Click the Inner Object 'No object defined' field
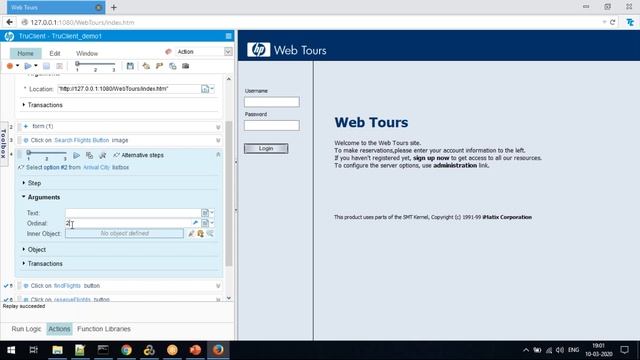Image resolution: width=640 pixels, height=360 pixels. 124,233
